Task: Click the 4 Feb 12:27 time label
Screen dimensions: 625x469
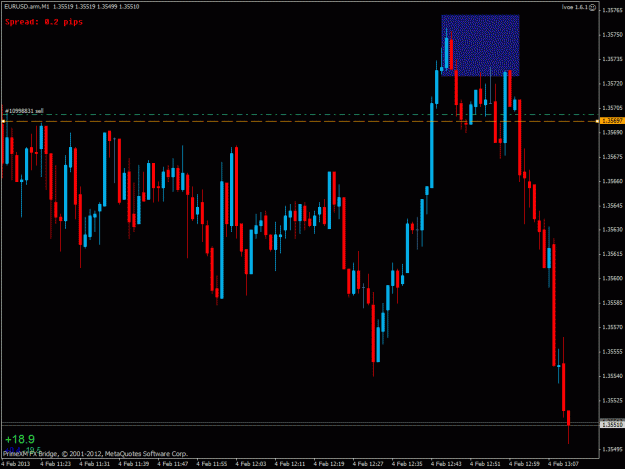Action: 368,464
